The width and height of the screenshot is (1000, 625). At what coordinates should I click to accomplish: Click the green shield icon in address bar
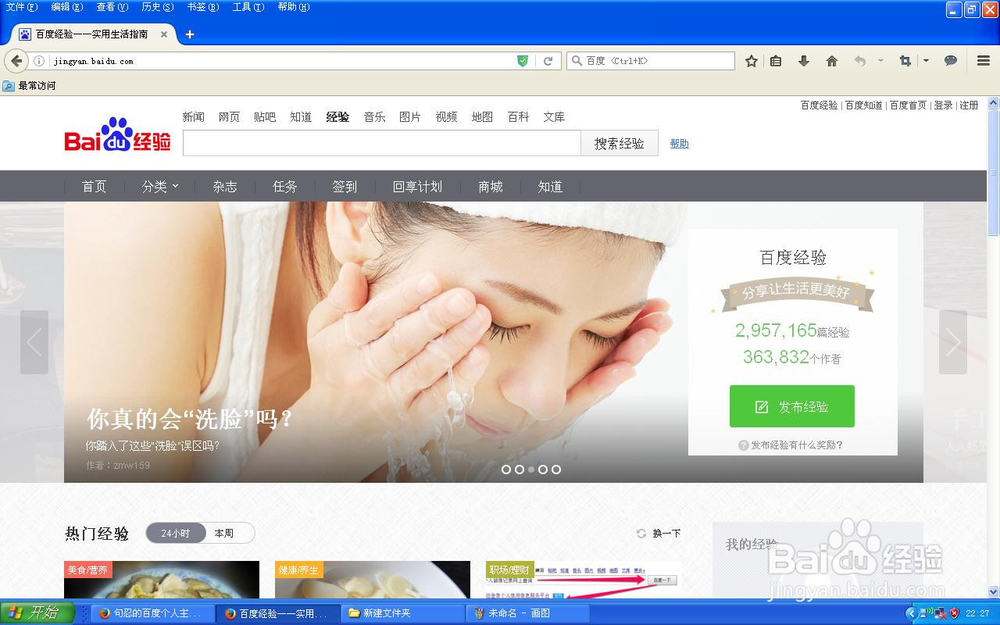click(522, 61)
